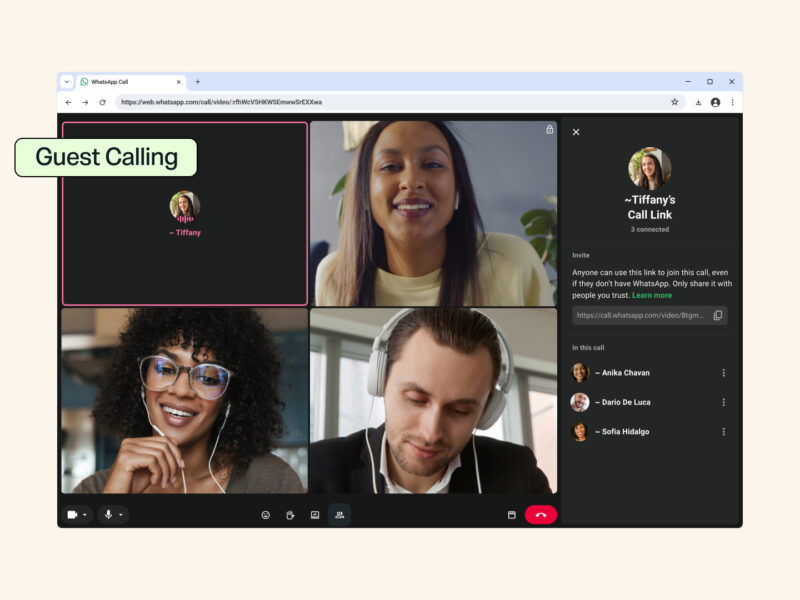The width and height of the screenshot is (800, 600).
Task: Click Tiffany's profile picture in the side panel
Action: [649, 168]
